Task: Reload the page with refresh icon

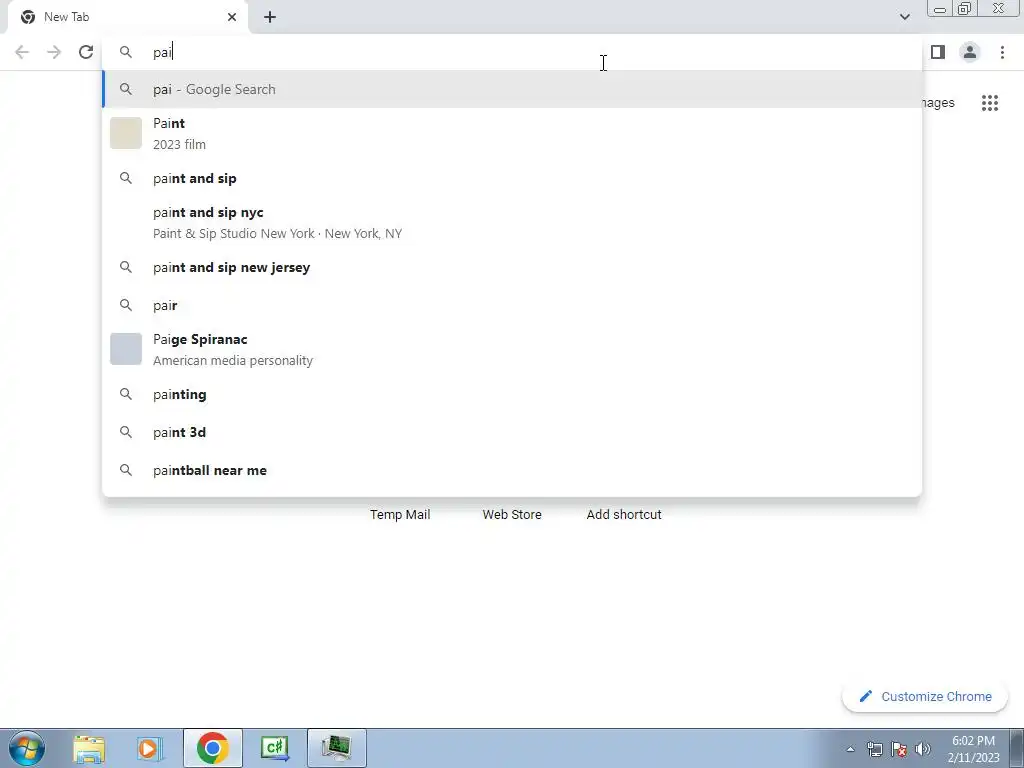Action: (86, 52)
